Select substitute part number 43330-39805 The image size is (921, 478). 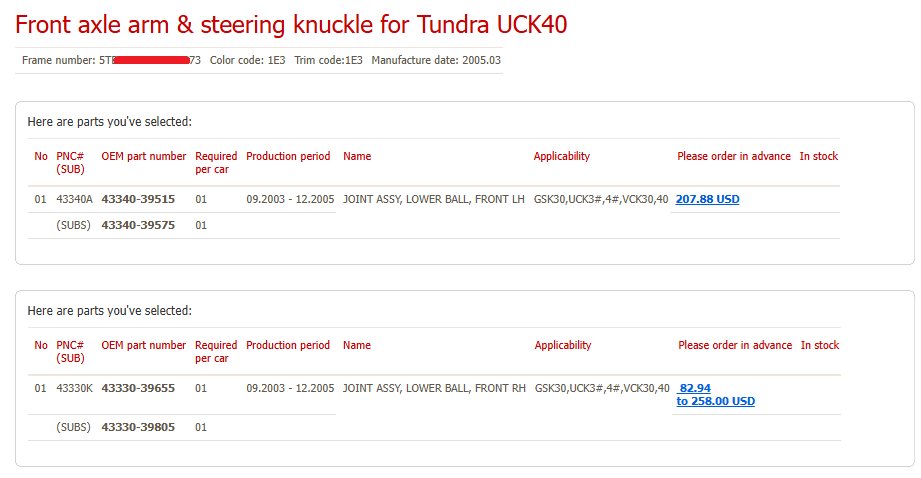(x=138, y=427)
